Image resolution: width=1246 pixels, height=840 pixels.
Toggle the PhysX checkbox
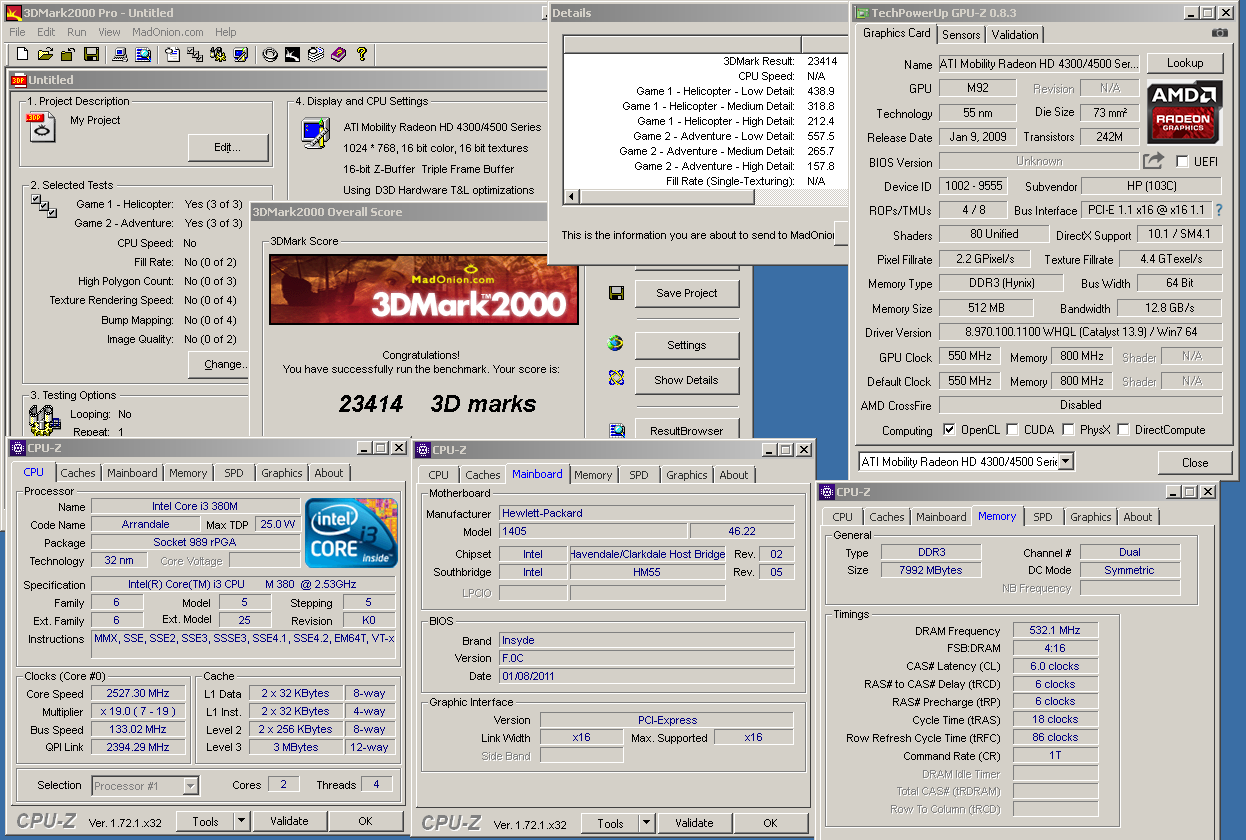(1069, 430)
